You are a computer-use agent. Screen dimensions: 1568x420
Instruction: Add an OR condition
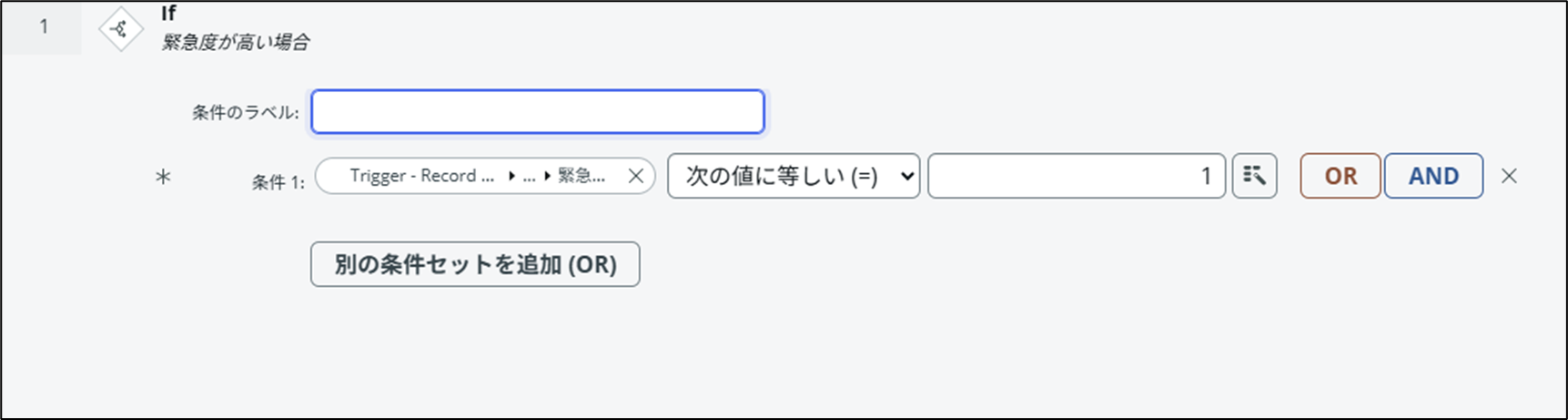pyautogui.click(x=1340, y=176)
